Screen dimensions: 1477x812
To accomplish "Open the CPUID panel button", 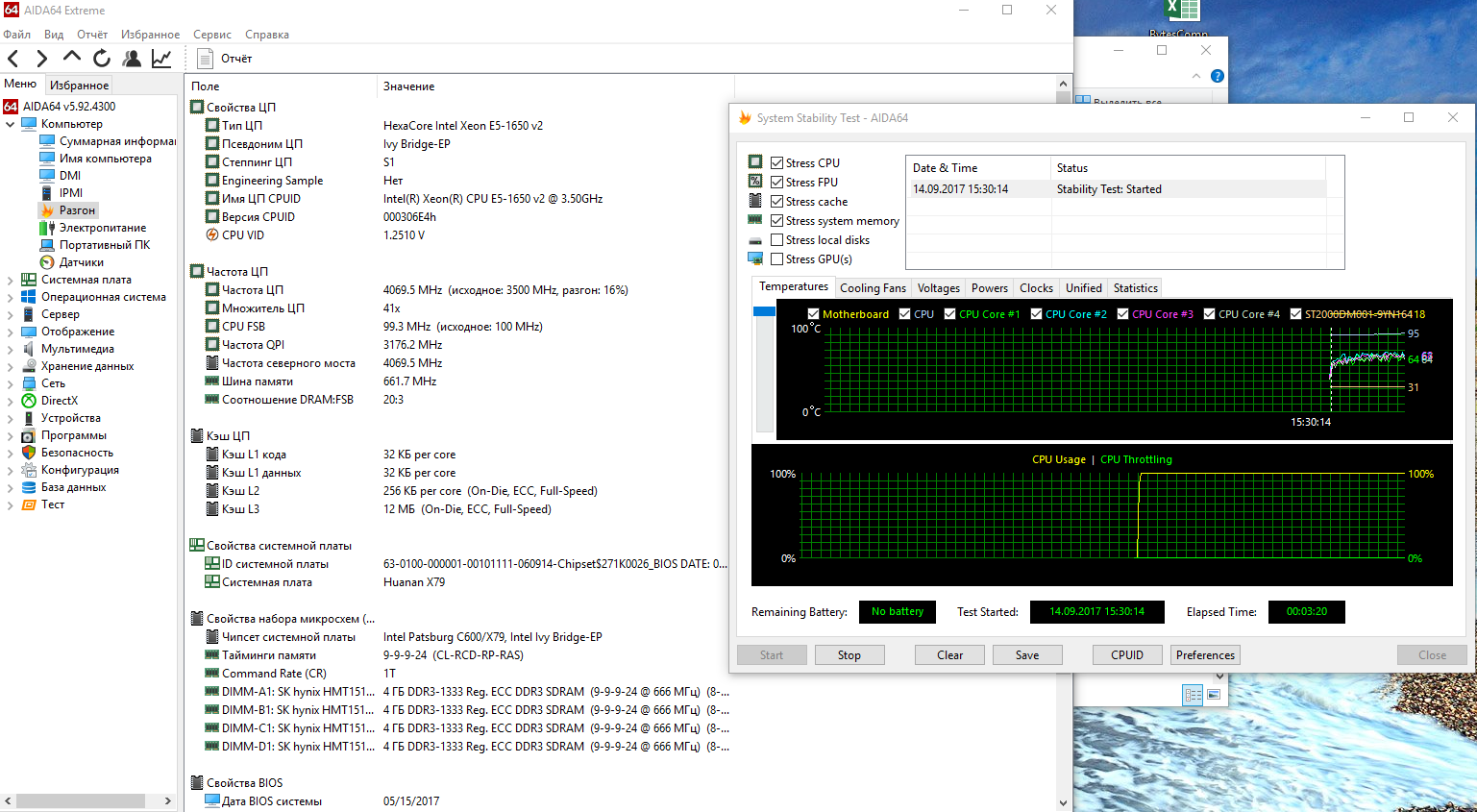I will 1127,655.
